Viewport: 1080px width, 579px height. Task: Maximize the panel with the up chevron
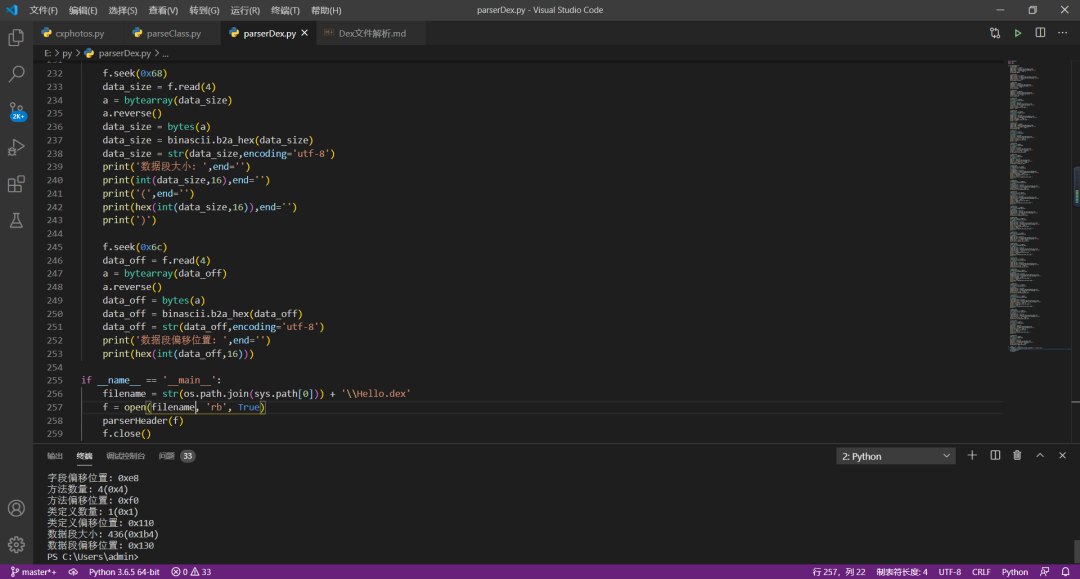[x=1040, y=456]
